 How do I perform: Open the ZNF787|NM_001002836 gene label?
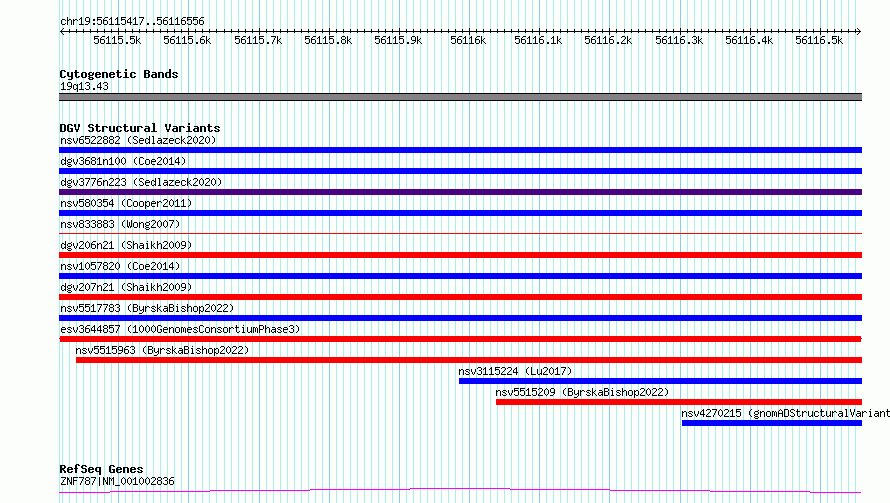(x=117, y=481)
